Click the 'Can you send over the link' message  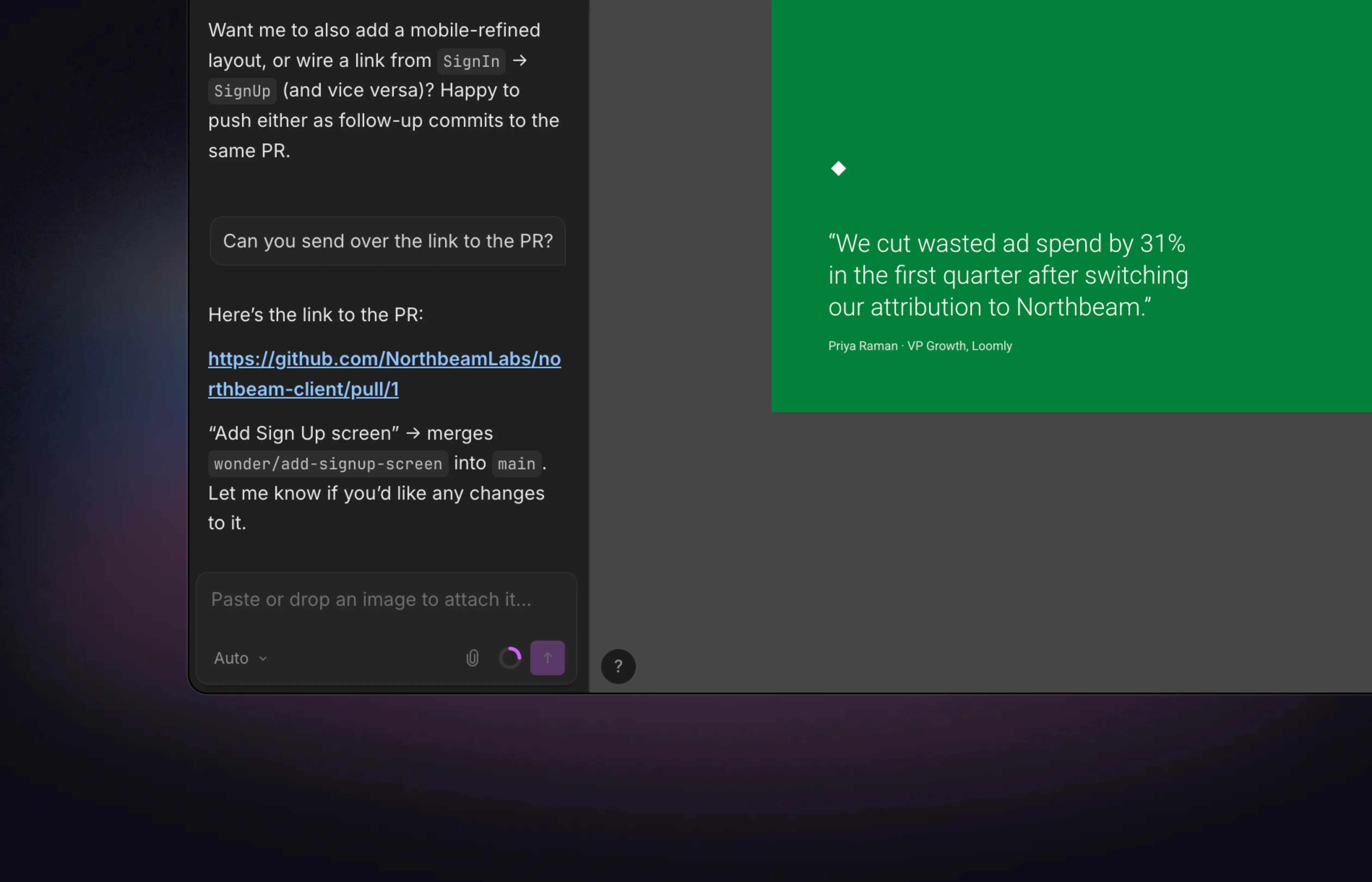coord(388,241)
